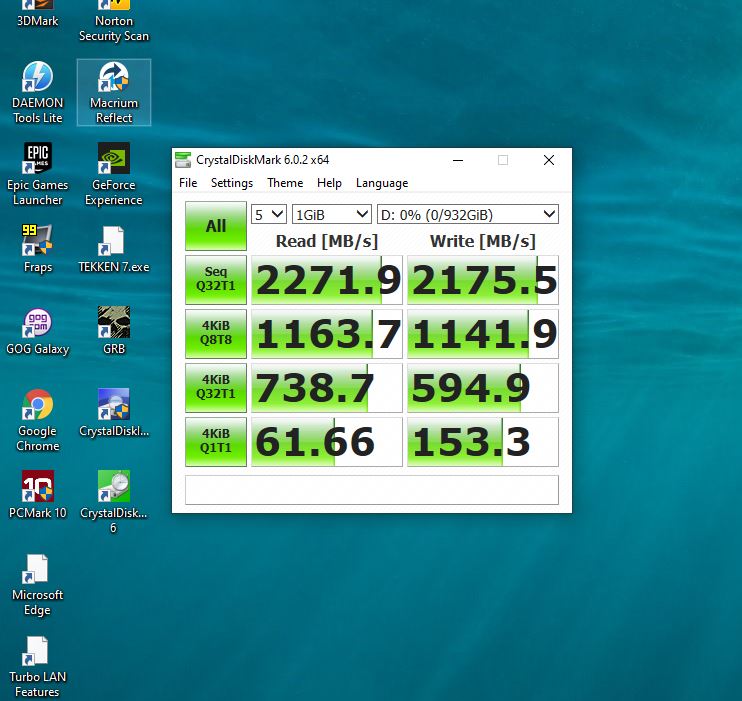Open the Help menu
The height and width of the screenshot is (701, 742).
[x=329, y=183]
